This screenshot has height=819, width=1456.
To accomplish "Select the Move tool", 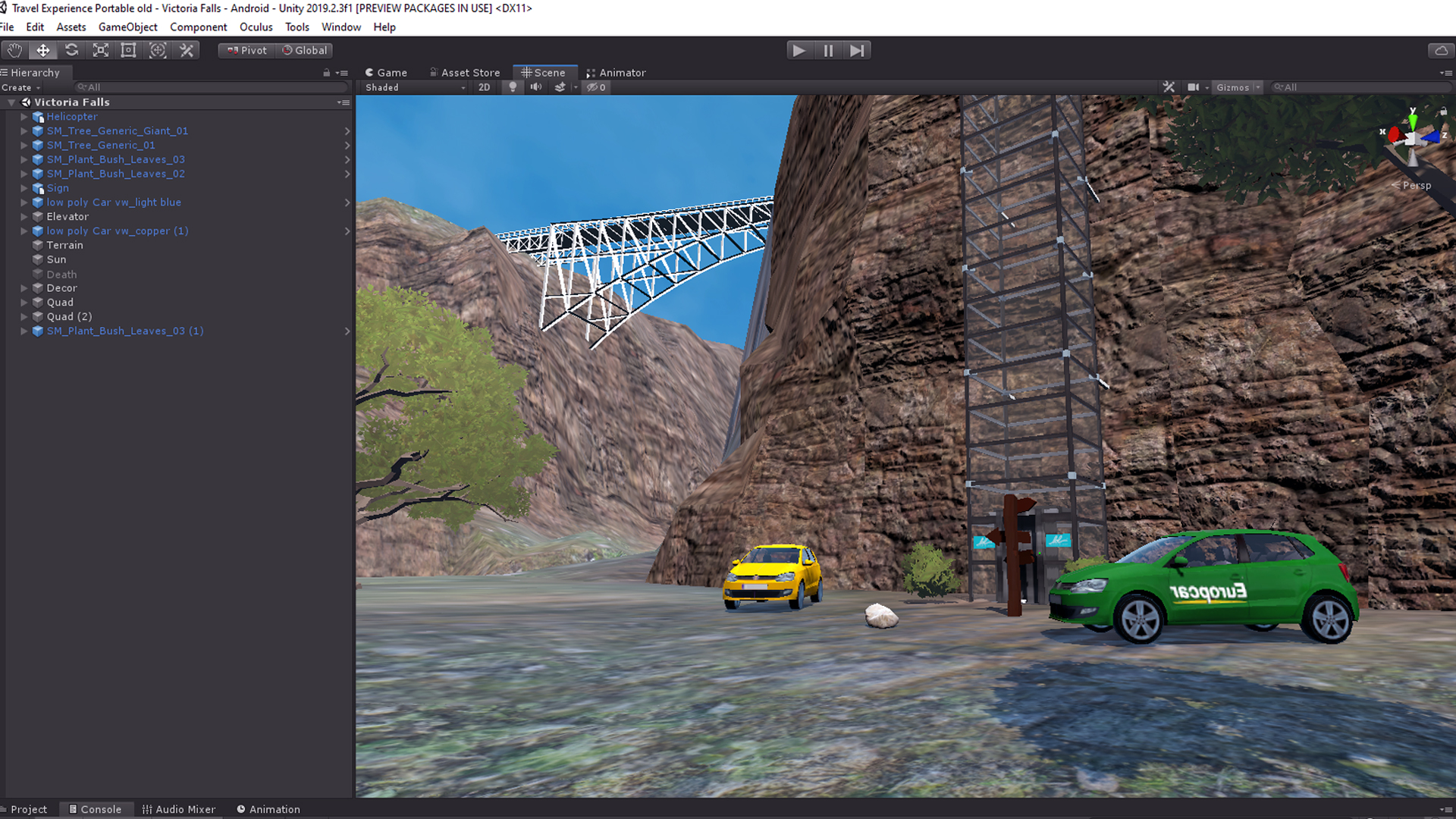I will 43,50.
